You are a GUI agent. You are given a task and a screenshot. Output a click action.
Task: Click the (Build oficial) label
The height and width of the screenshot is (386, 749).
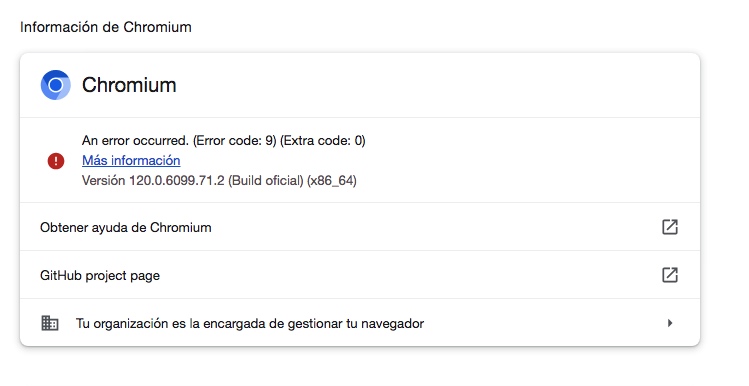pos(266,181)
